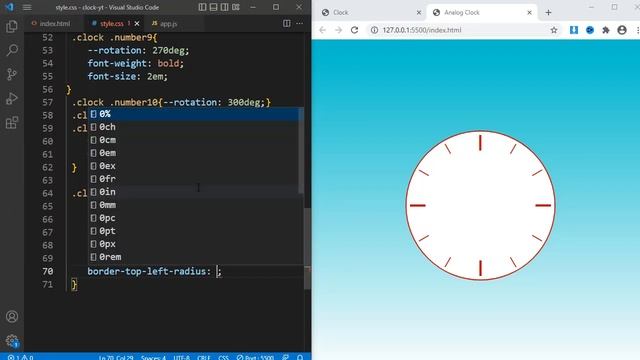Bookmark this page with star icon
This screenshot has height=360, width=640.
(x=554, y=30)
